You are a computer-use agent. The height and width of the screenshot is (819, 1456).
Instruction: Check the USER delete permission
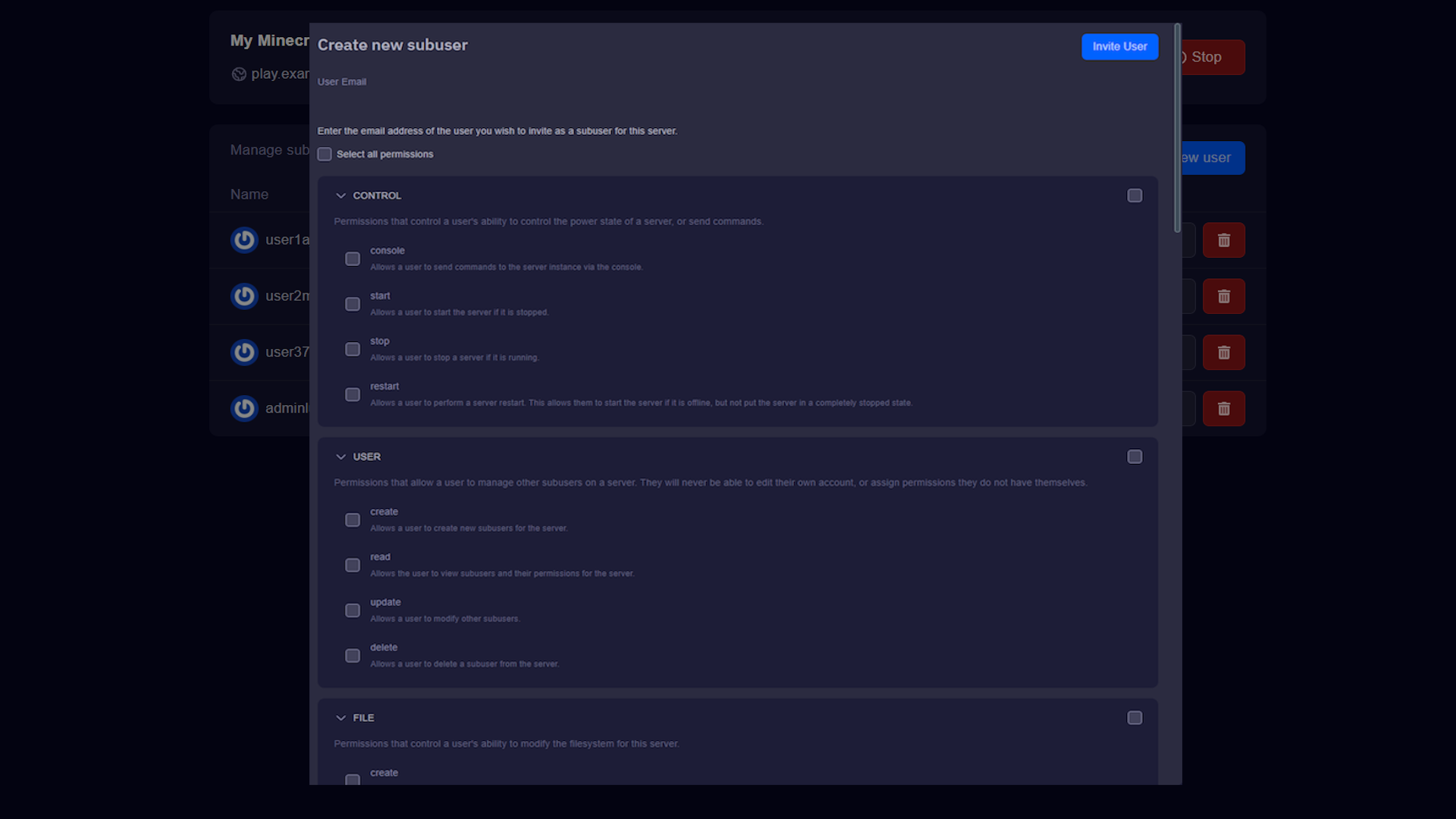353,655
